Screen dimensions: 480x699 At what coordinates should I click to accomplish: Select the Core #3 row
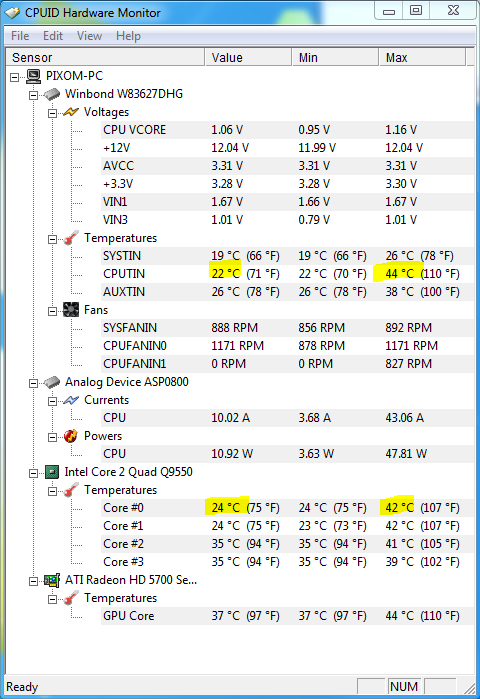pyautogui.click(x=287, y=562)
